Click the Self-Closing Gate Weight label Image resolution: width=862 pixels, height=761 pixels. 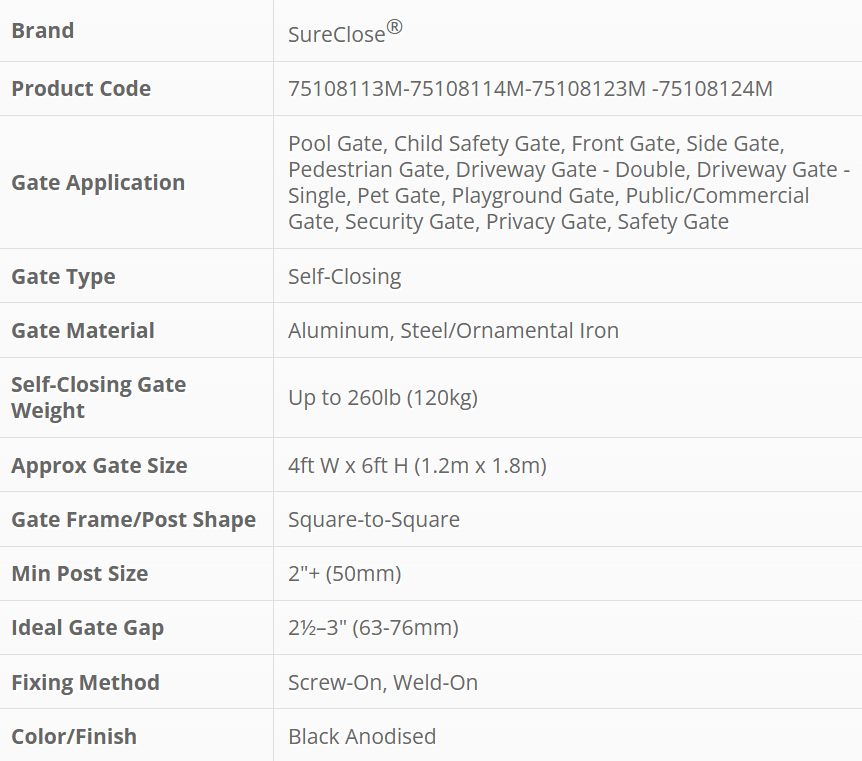tap(98, 397)
